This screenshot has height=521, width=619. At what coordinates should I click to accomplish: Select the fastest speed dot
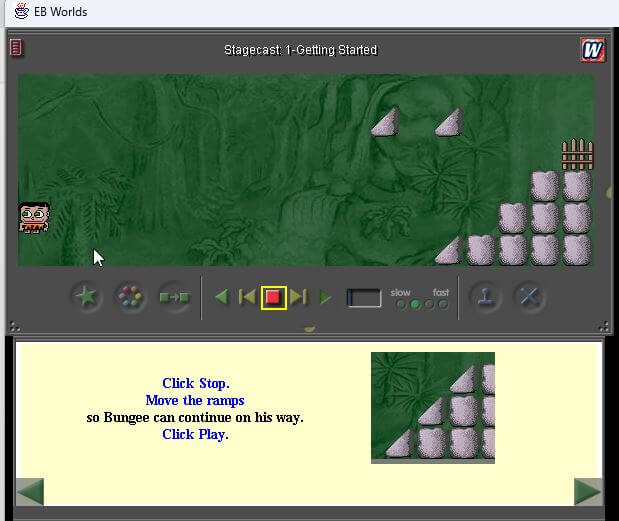[443, 305]
